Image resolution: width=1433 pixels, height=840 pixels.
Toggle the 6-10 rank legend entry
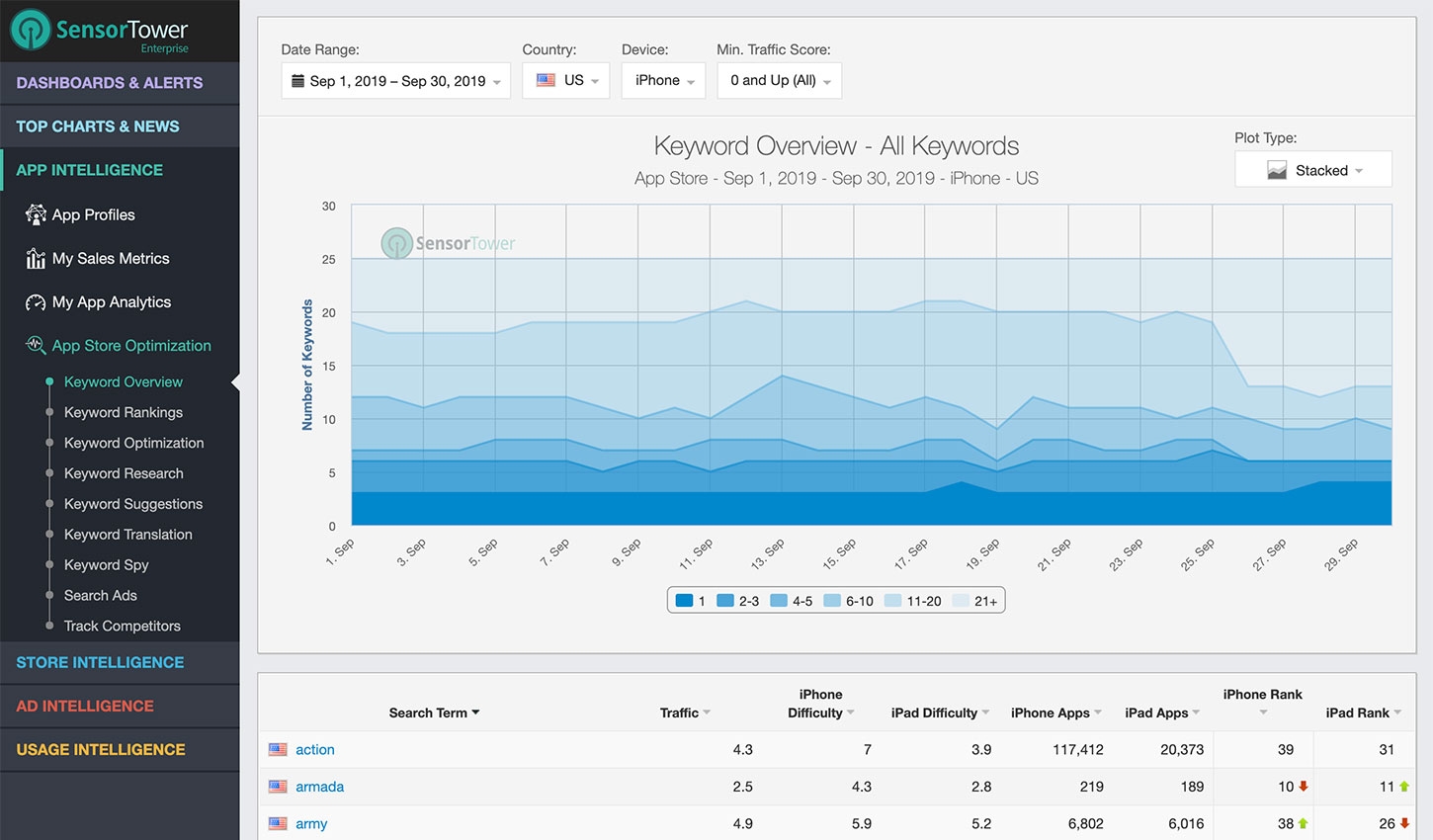[848, 601]
